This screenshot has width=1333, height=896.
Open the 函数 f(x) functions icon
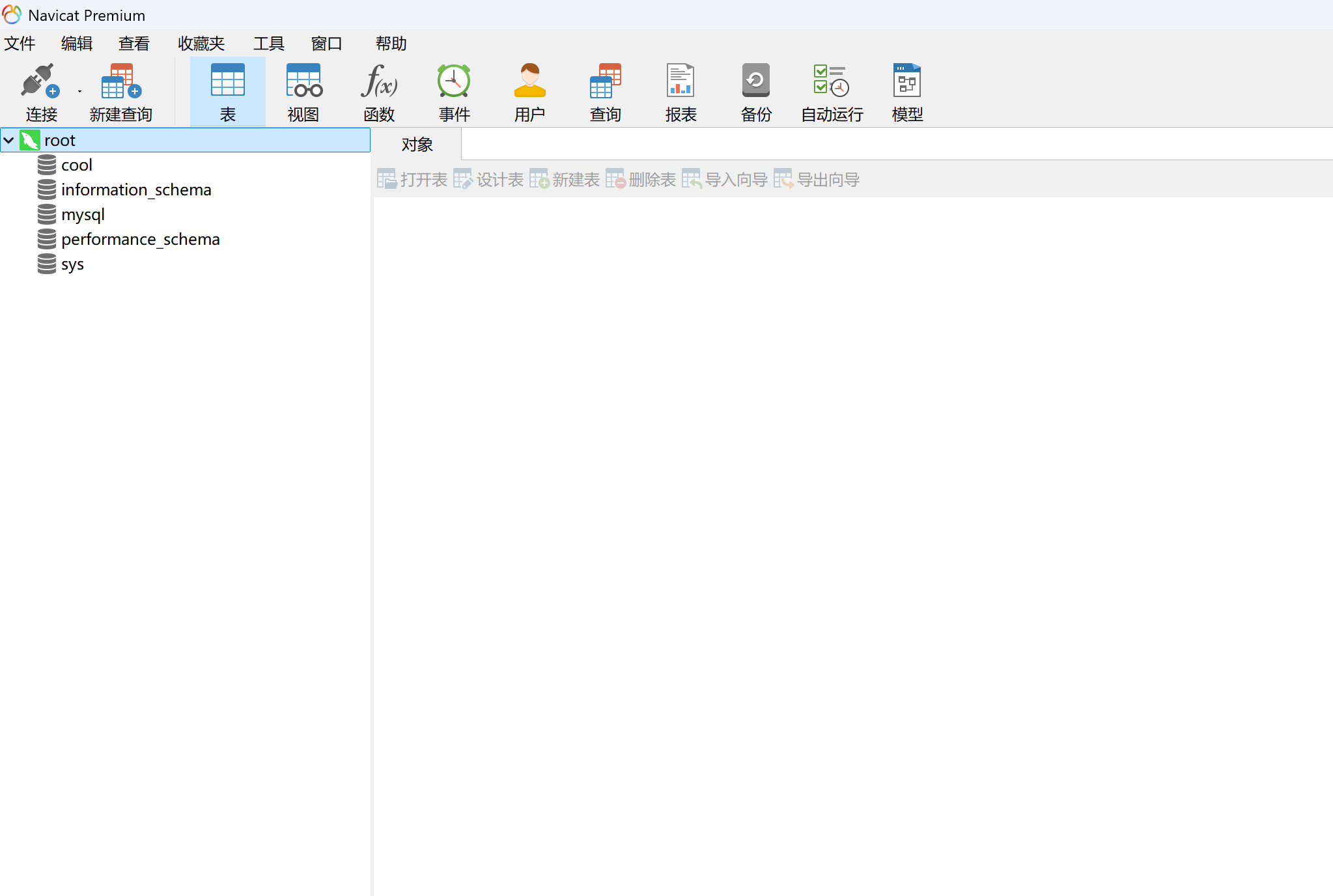point(379,81)
